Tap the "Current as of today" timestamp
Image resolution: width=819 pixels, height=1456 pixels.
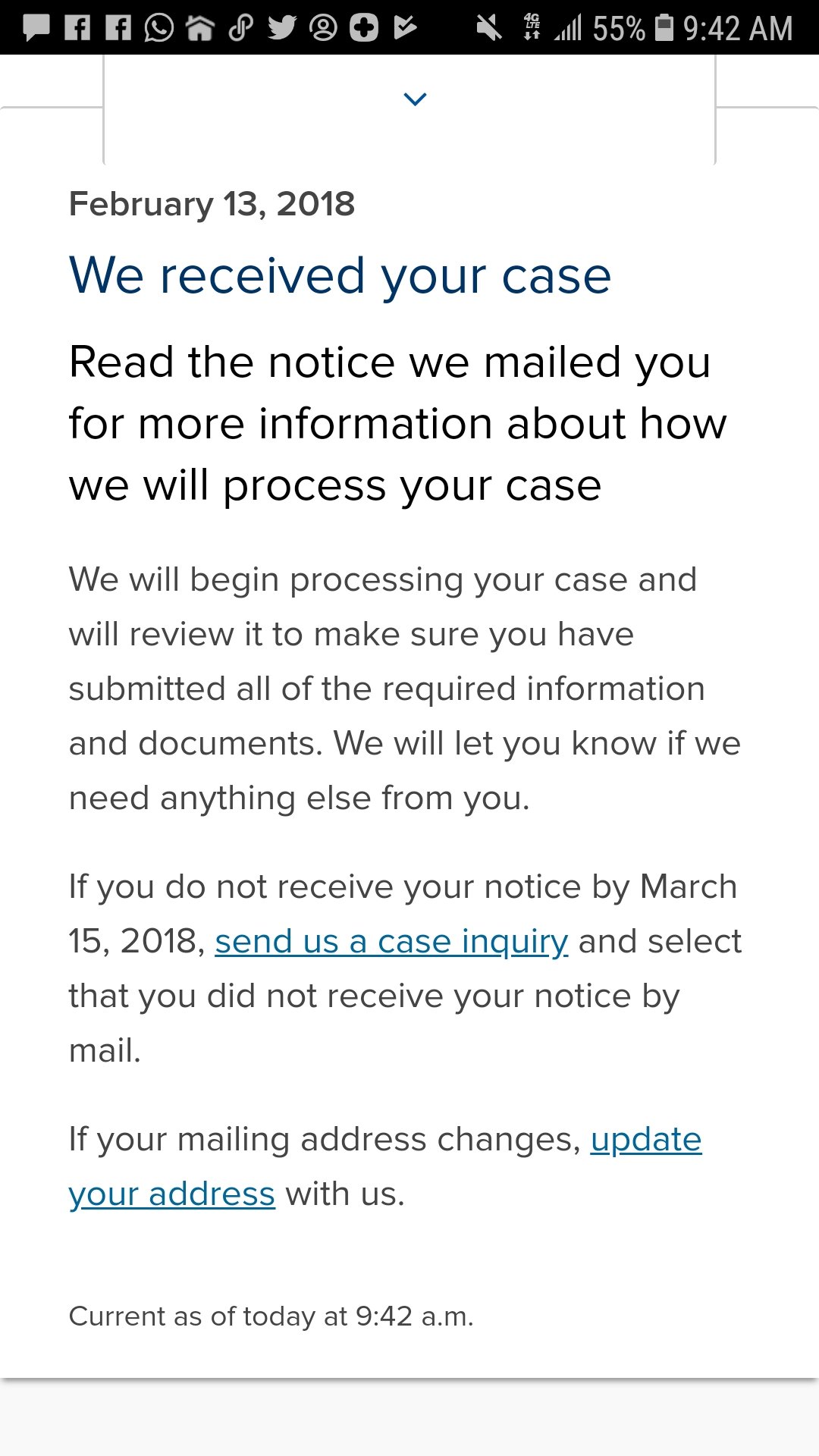[271, 1316]
